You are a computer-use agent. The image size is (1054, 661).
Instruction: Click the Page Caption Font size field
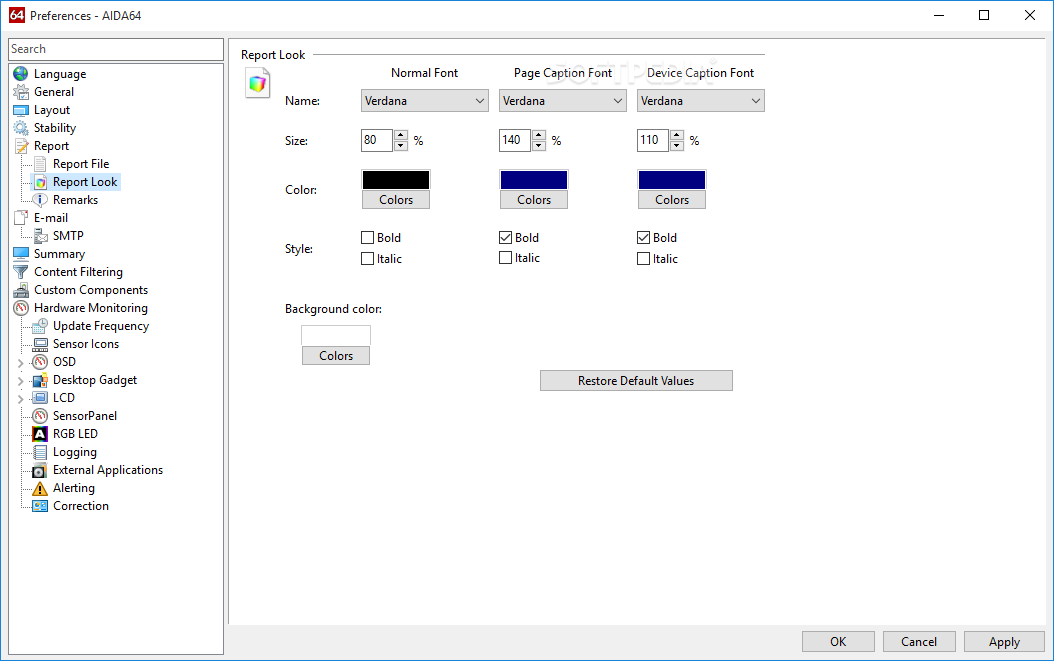point(515,140)
